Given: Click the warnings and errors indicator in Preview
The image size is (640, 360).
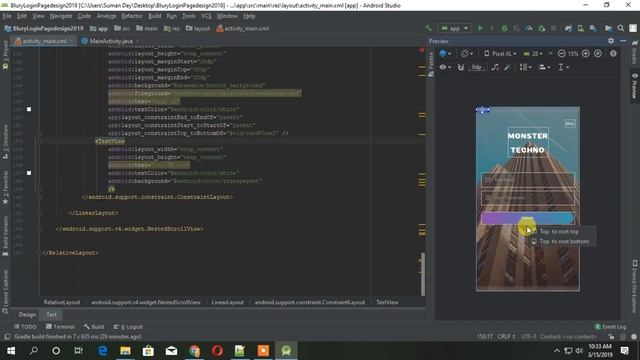Looking at the screenshot, I should (x=613, y=53).
